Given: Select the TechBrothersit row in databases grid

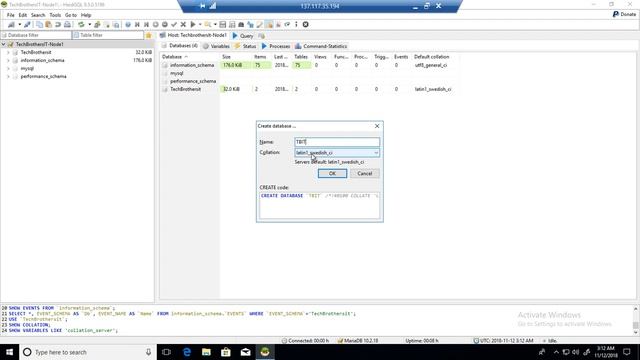Looking at the screenshot, I should [x=310, y=89].
